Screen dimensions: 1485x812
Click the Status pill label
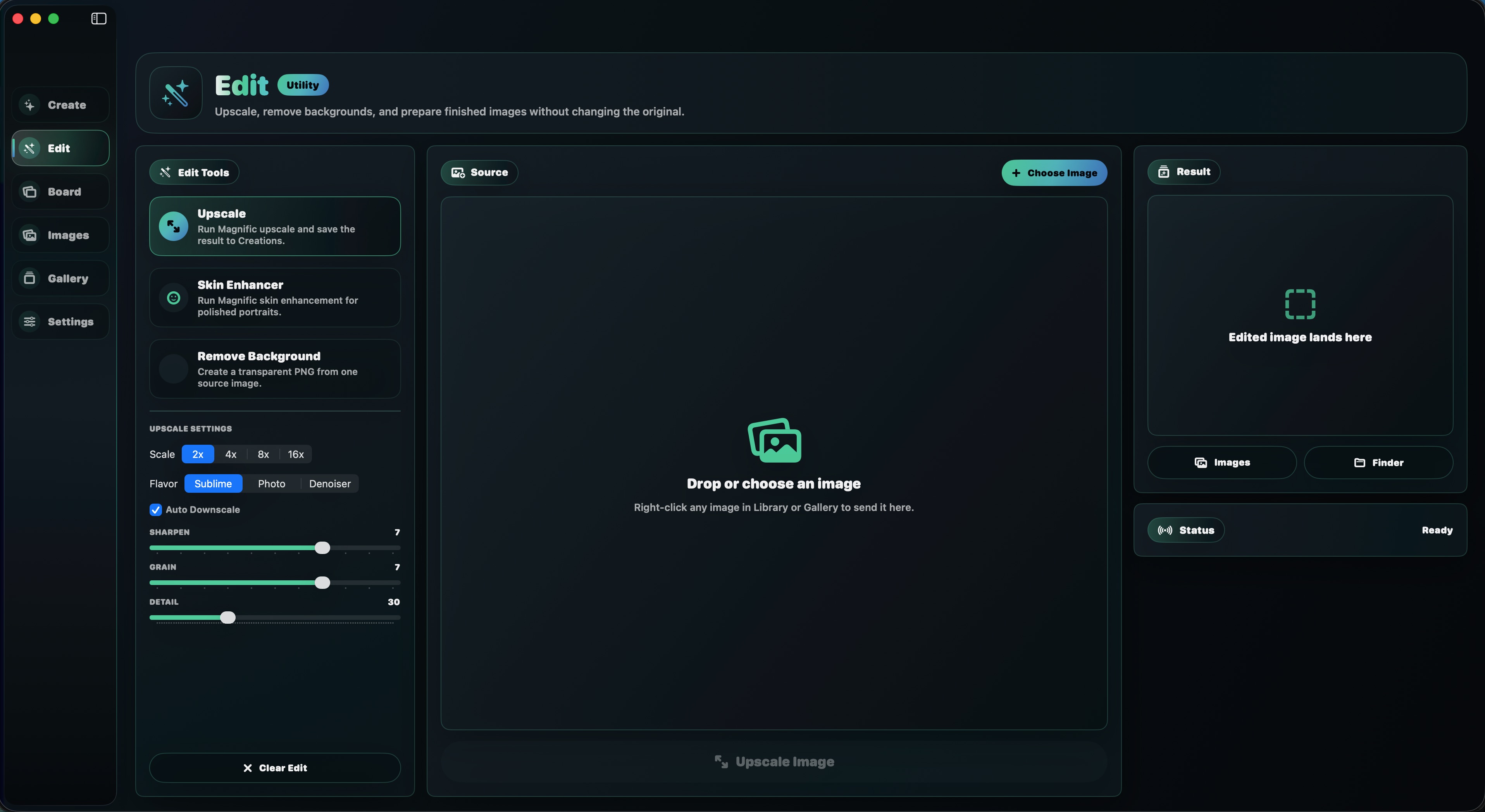pyautogui.click(x=1186, y=530)
